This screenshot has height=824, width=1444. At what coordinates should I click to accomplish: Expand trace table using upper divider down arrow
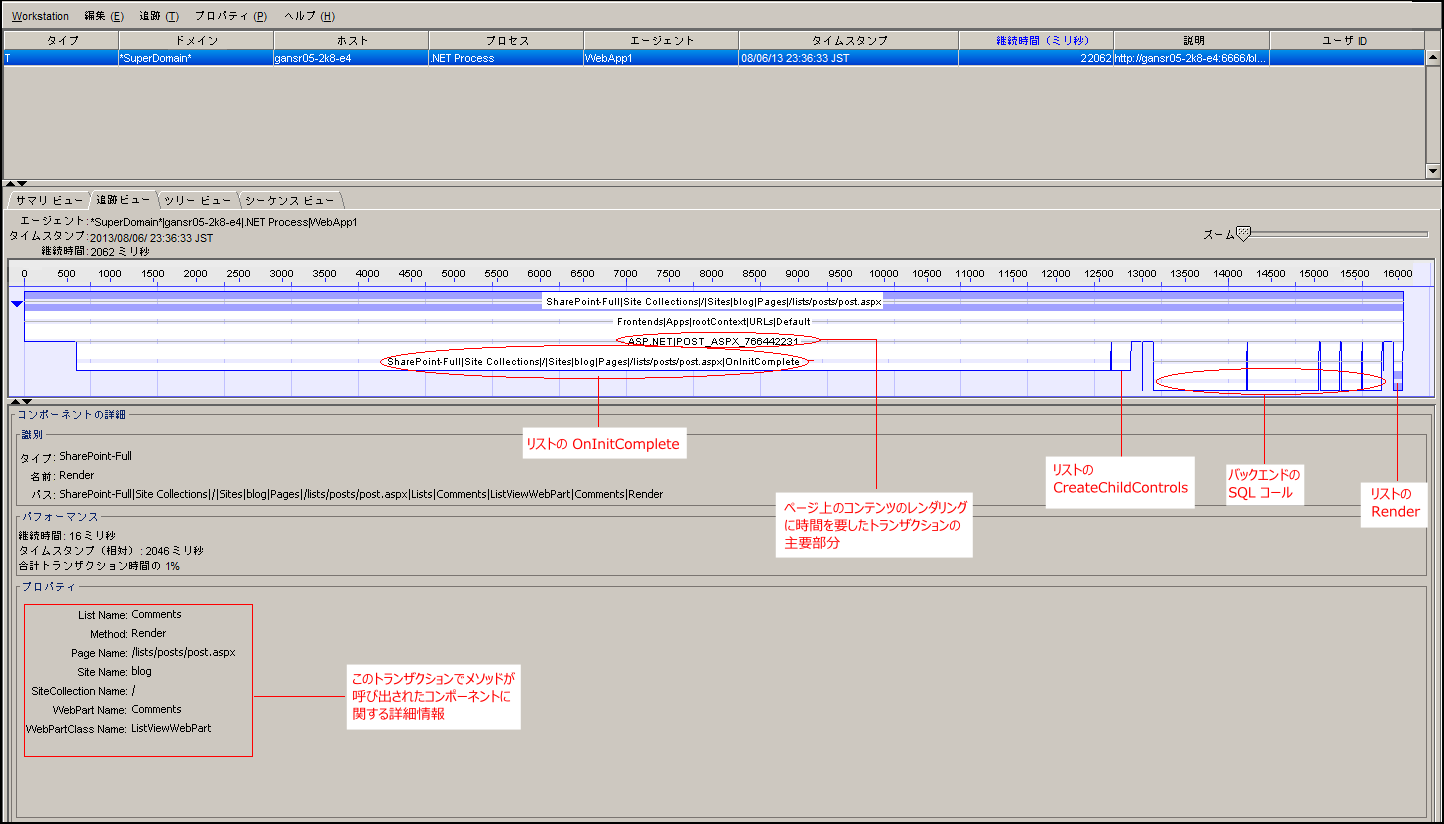click(x=22, y=183)
